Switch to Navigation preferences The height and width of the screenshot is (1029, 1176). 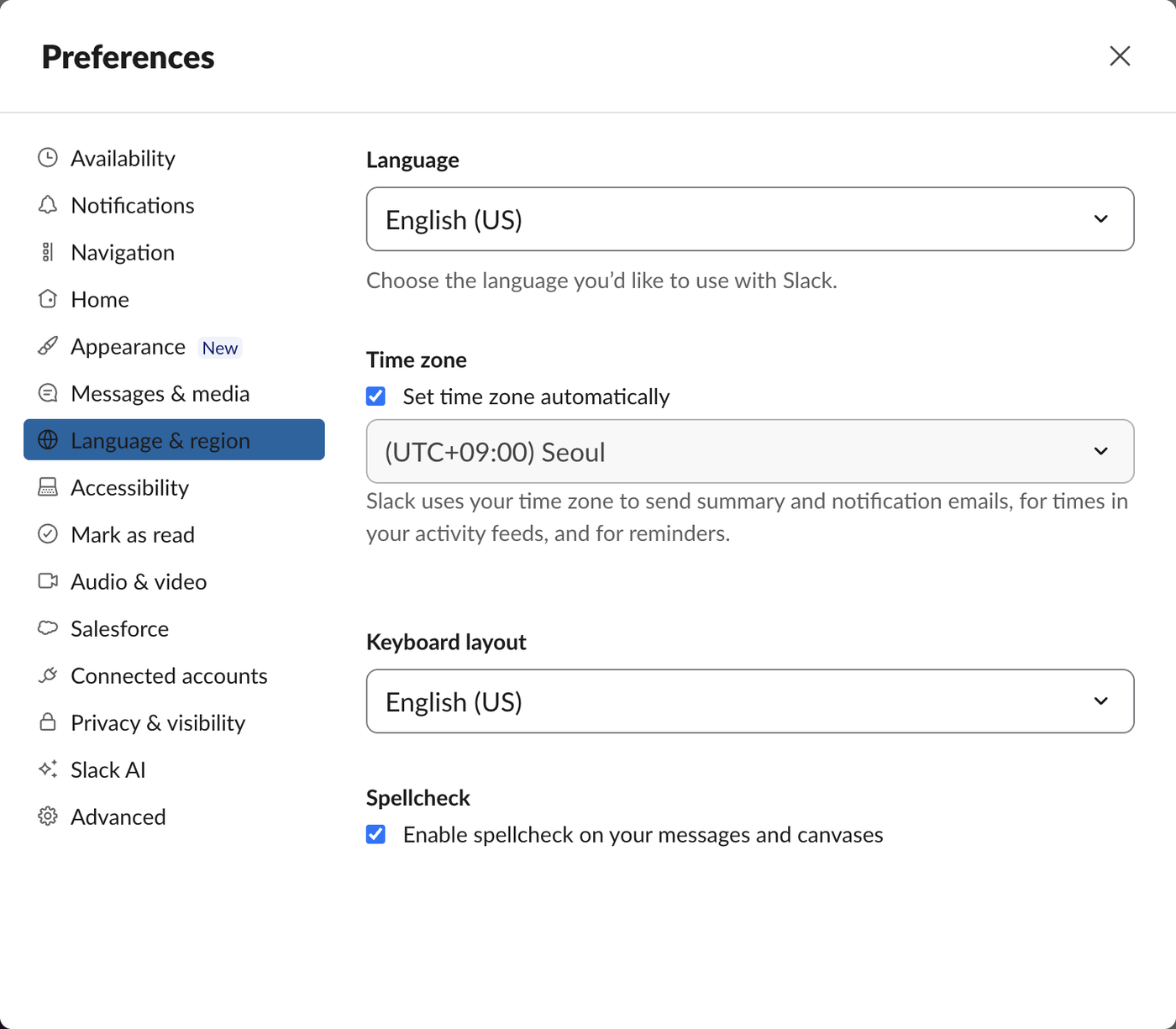coord(174,252)
